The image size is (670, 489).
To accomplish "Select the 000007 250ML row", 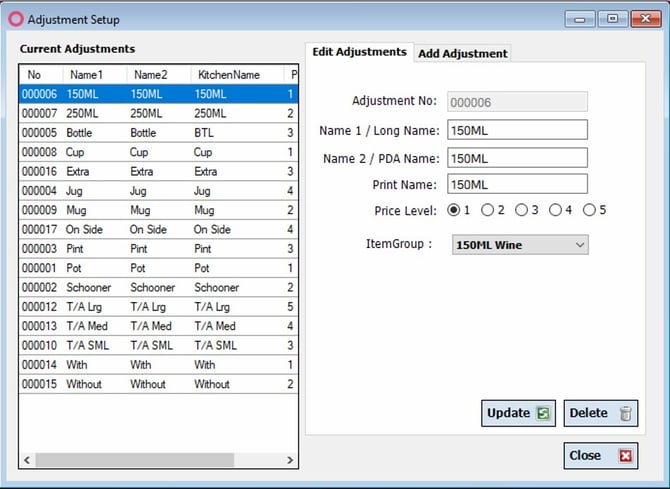I will (158, 113).
